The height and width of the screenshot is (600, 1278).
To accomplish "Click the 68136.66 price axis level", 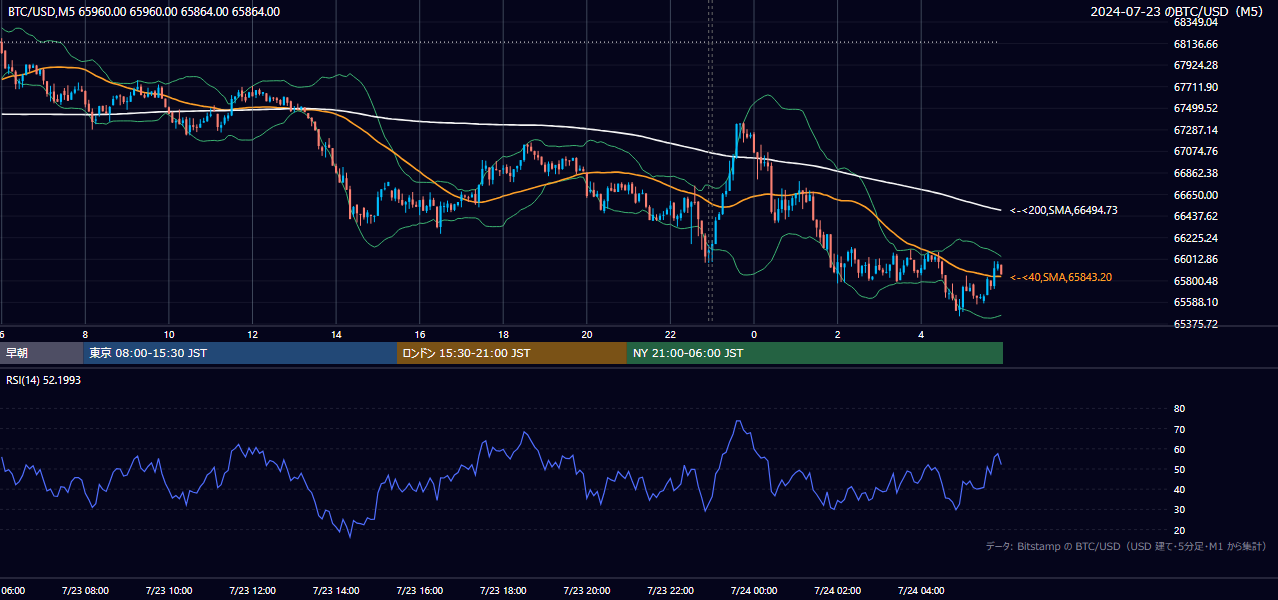I will tap(1196, 44).
